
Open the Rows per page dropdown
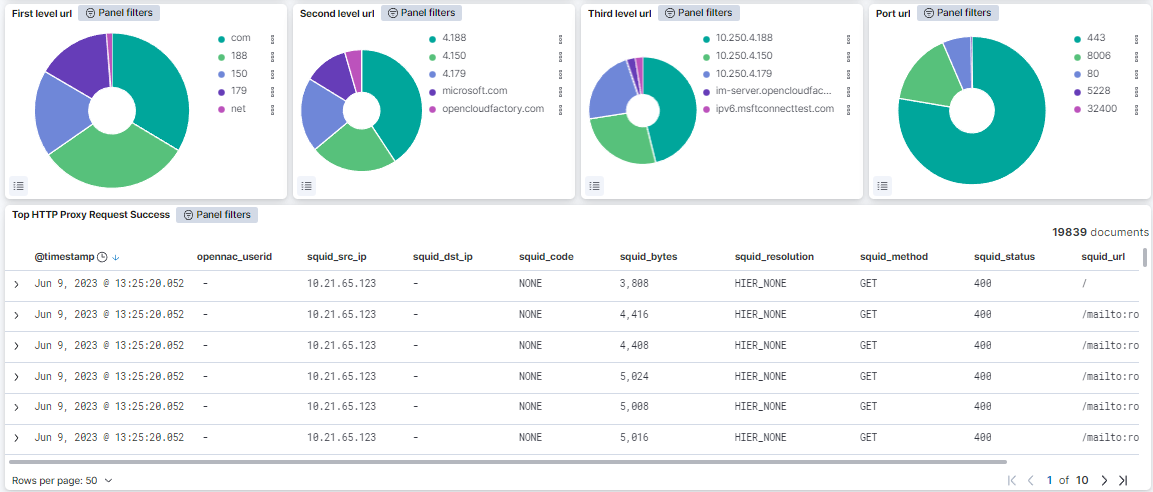pos(62,480)
